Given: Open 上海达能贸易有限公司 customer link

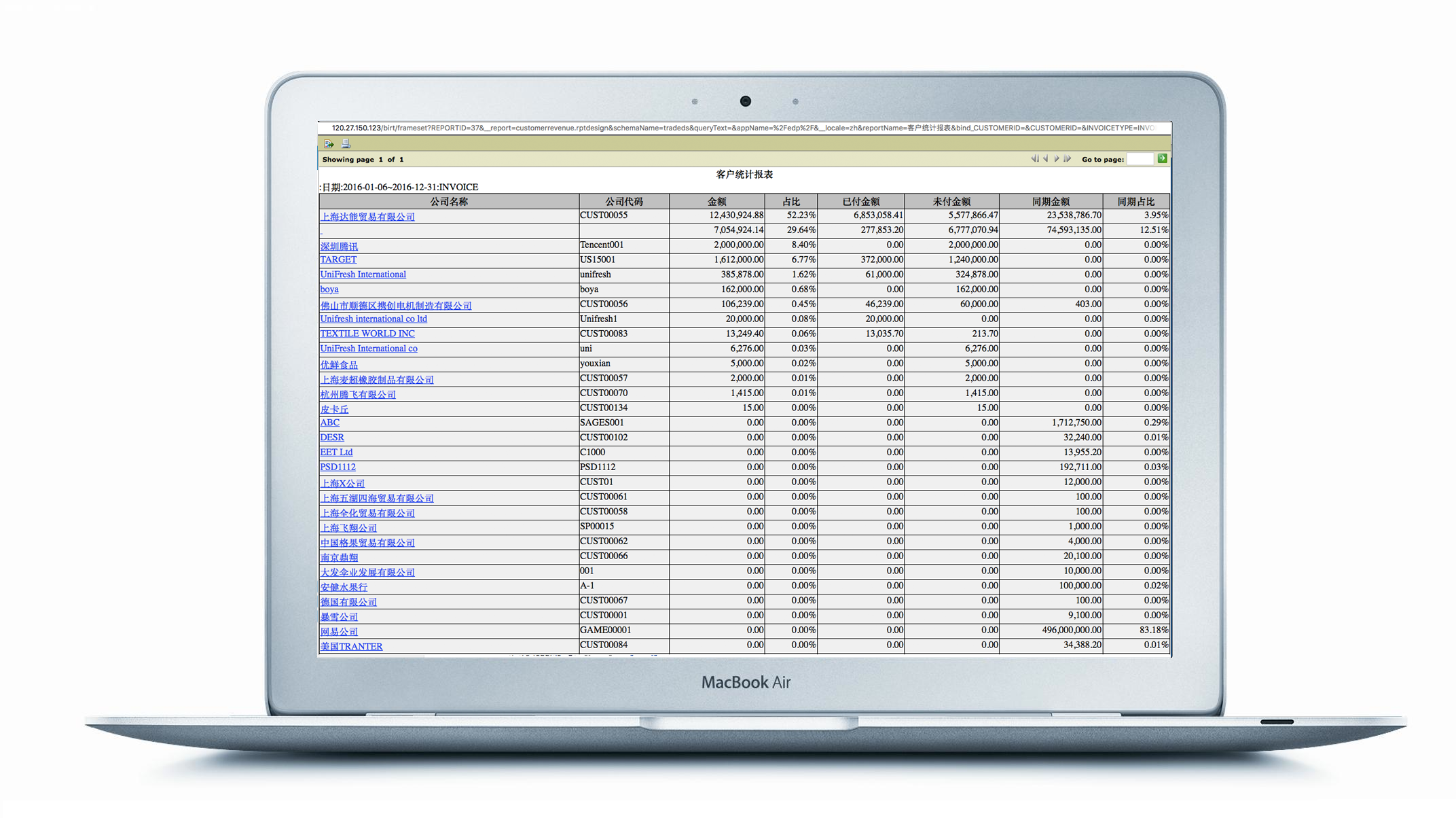Looking at the screenshot, I should click(367, 217).
